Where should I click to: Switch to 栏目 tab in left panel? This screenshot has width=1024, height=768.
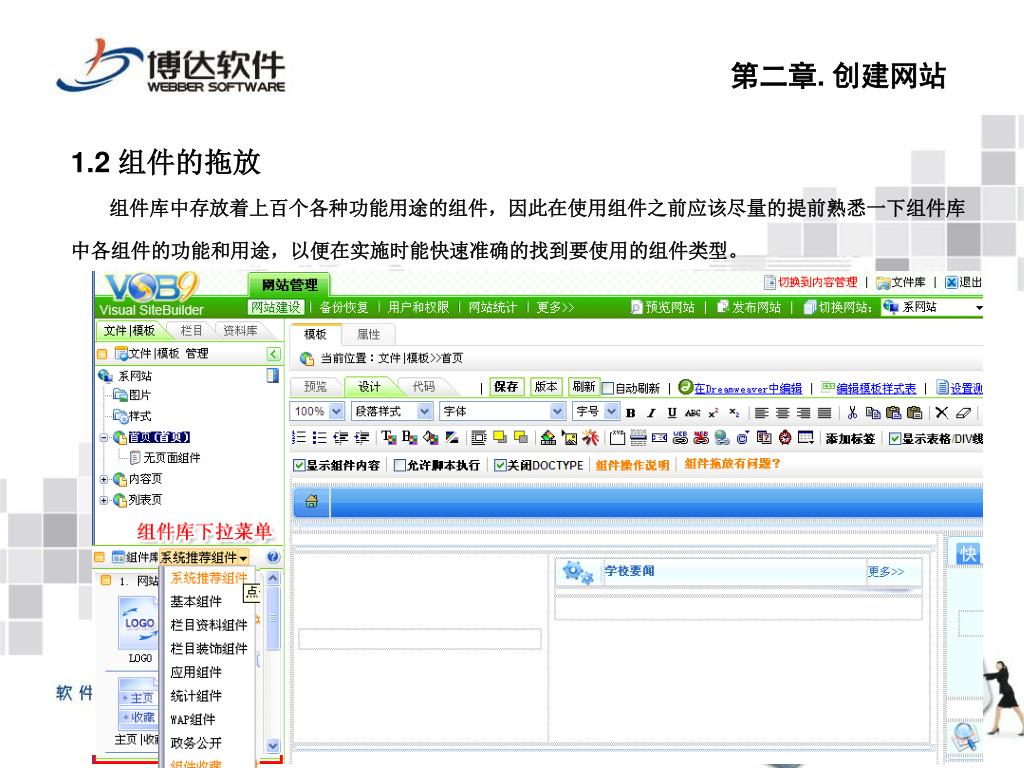coord(191,330)
